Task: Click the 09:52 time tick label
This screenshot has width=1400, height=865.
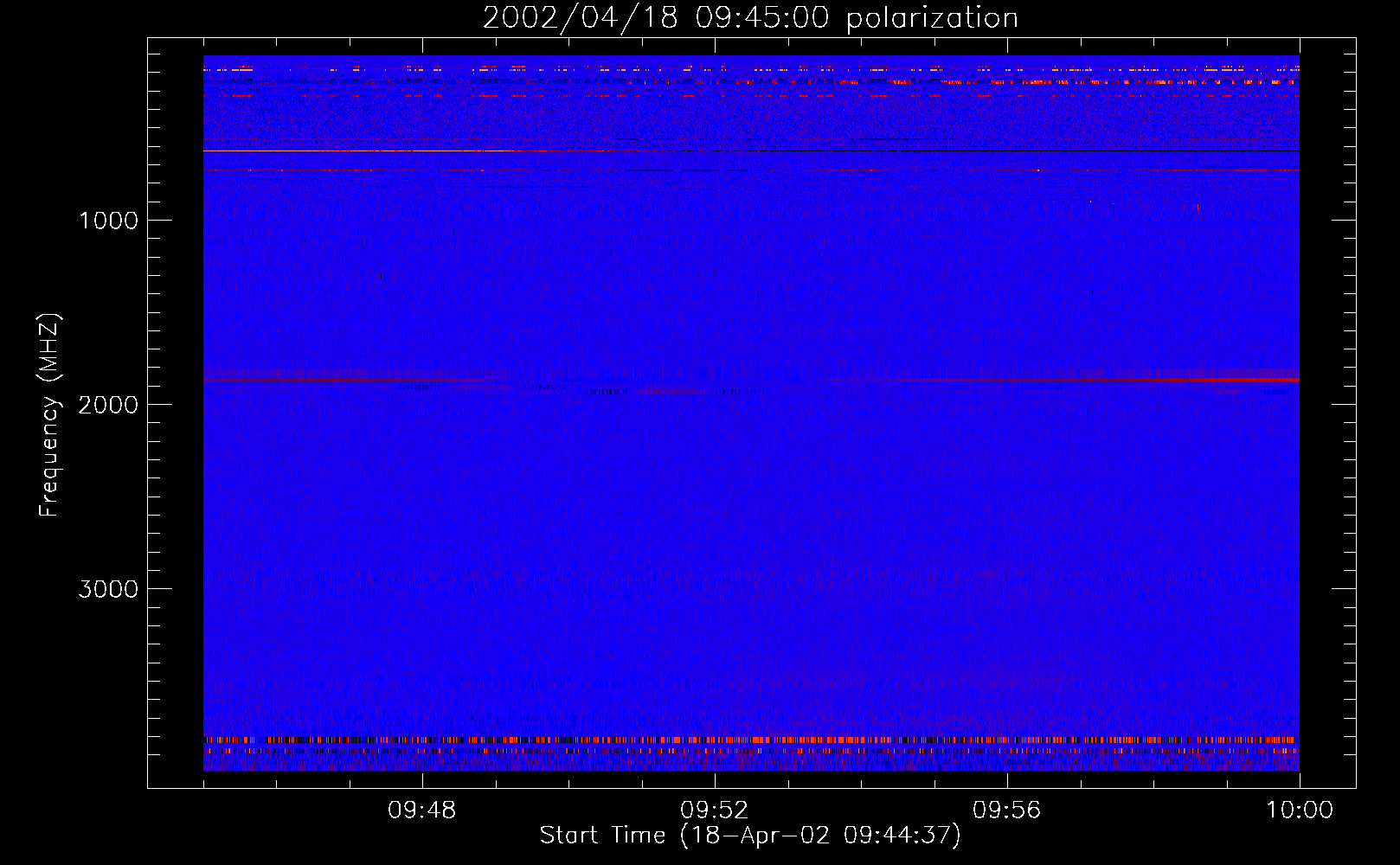Action: point(715,811)
